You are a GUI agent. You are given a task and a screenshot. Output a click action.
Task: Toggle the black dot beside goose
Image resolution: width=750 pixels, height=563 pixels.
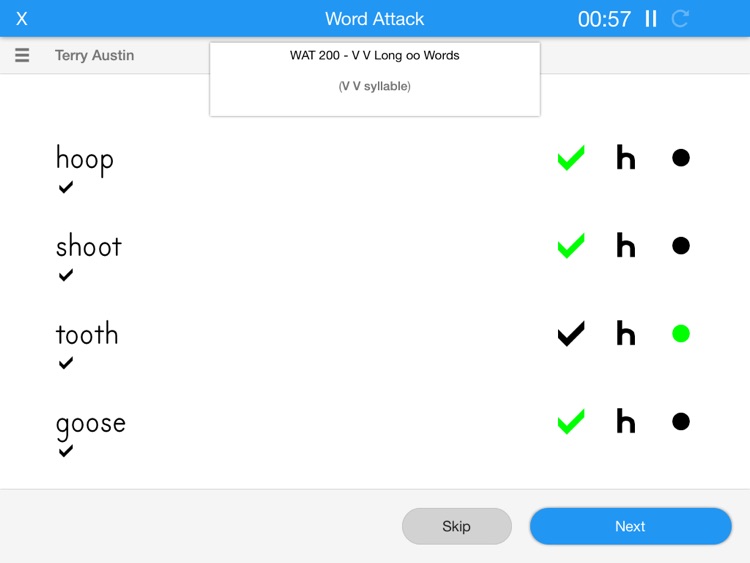pos(681,421)
